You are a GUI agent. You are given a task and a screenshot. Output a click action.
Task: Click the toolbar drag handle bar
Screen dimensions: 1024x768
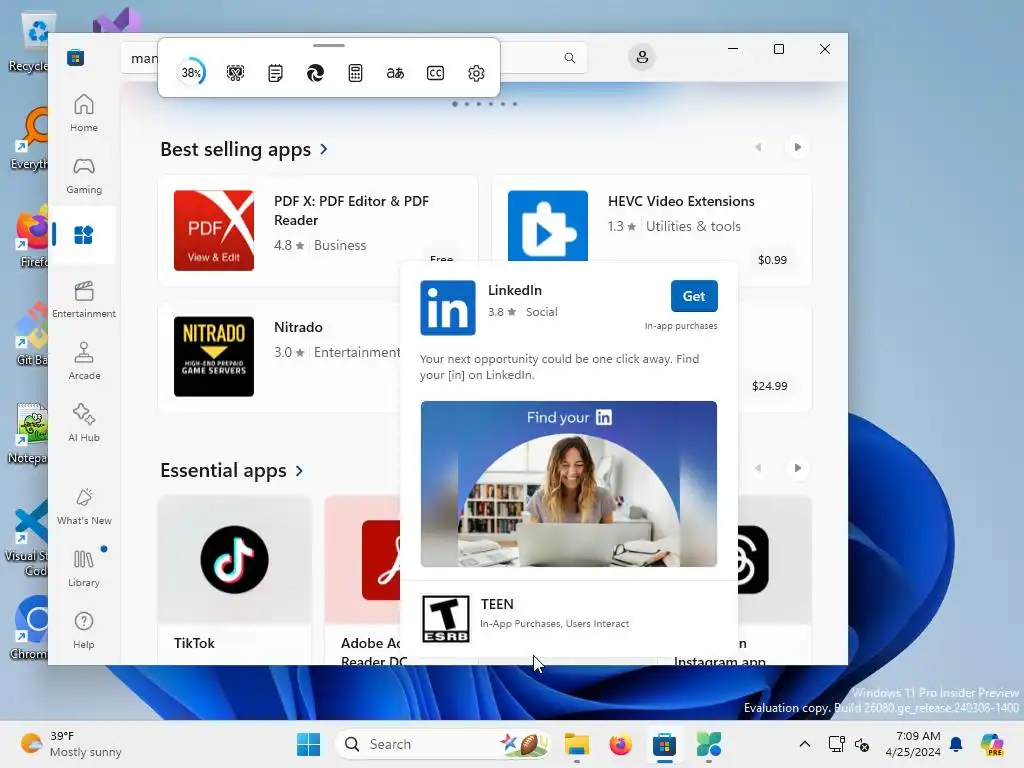click(x=328, y=46)
